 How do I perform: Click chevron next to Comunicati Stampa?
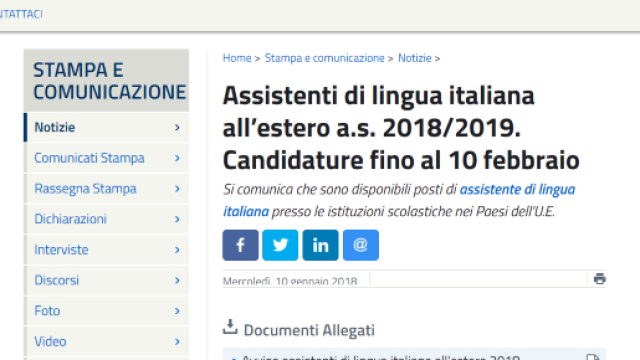pyautogui.click(x=177, y=158)
